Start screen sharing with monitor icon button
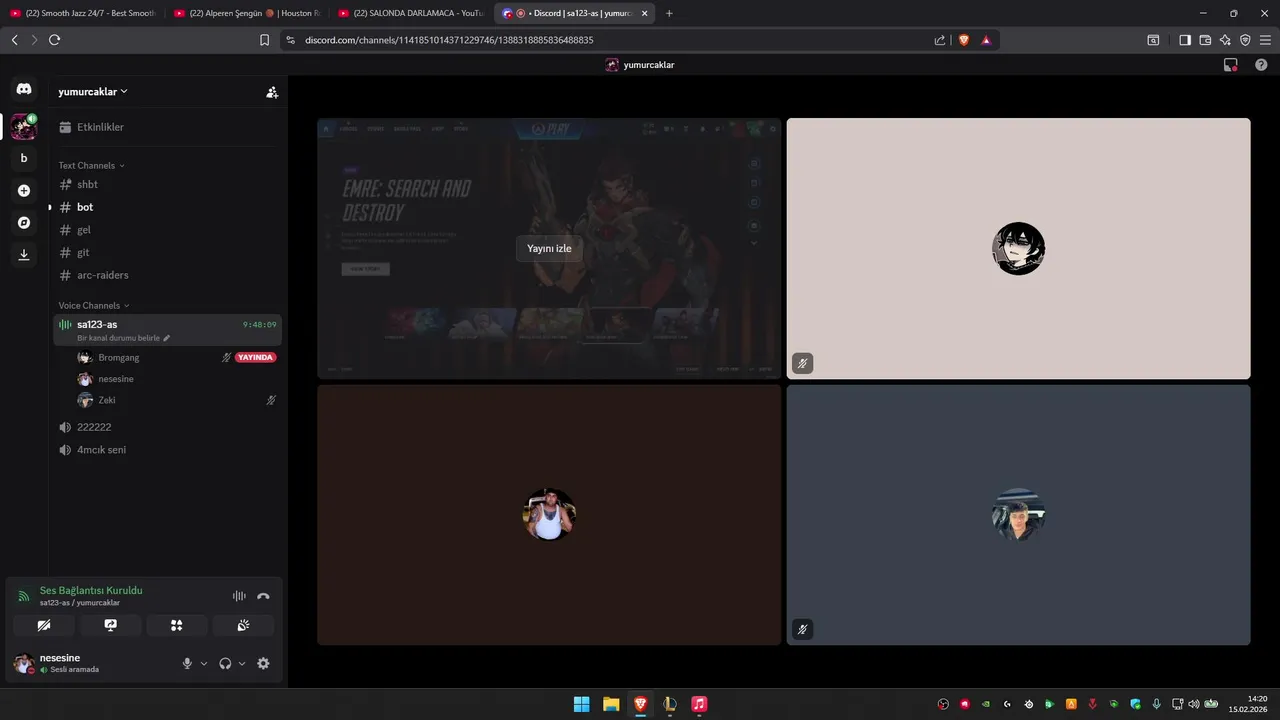This screenshot has height=720, width=1280. [111, 626]
